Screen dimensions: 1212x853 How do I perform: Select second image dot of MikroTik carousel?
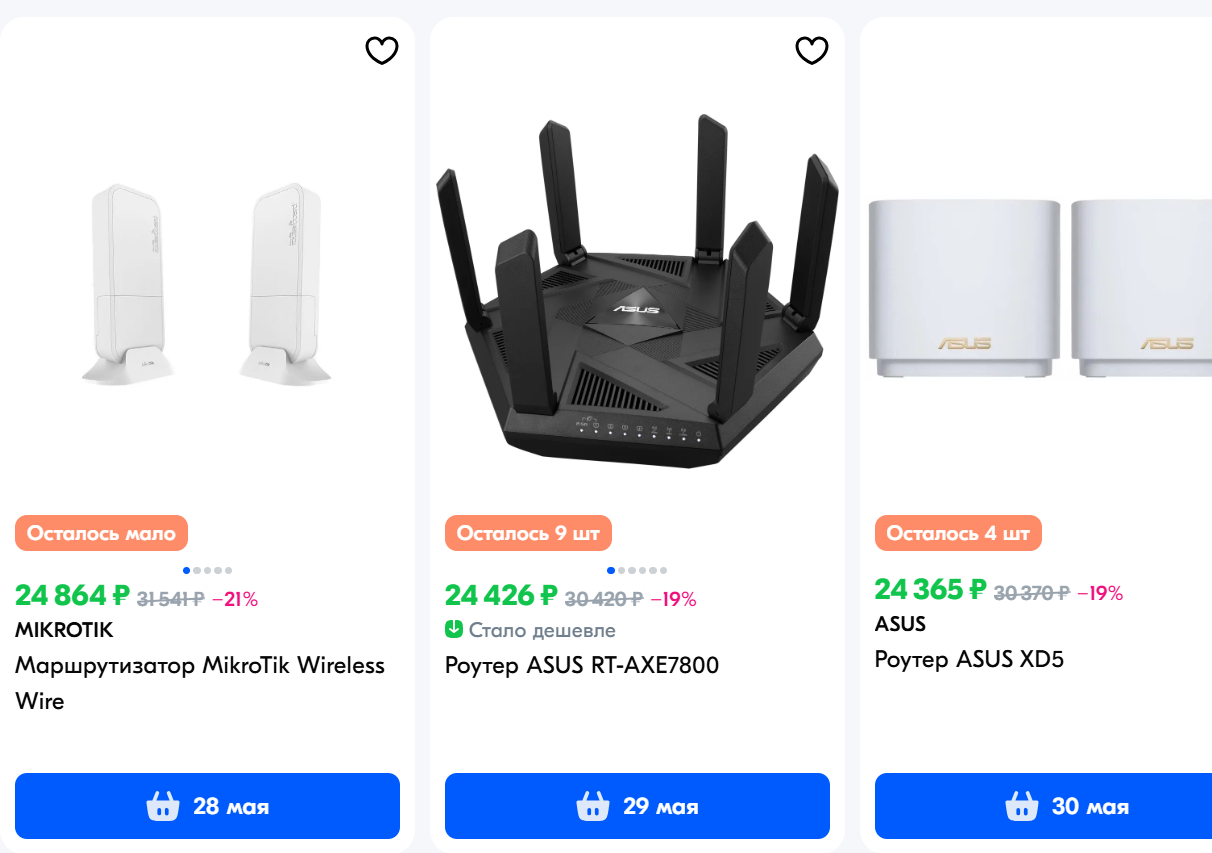(x=197, y=570)
